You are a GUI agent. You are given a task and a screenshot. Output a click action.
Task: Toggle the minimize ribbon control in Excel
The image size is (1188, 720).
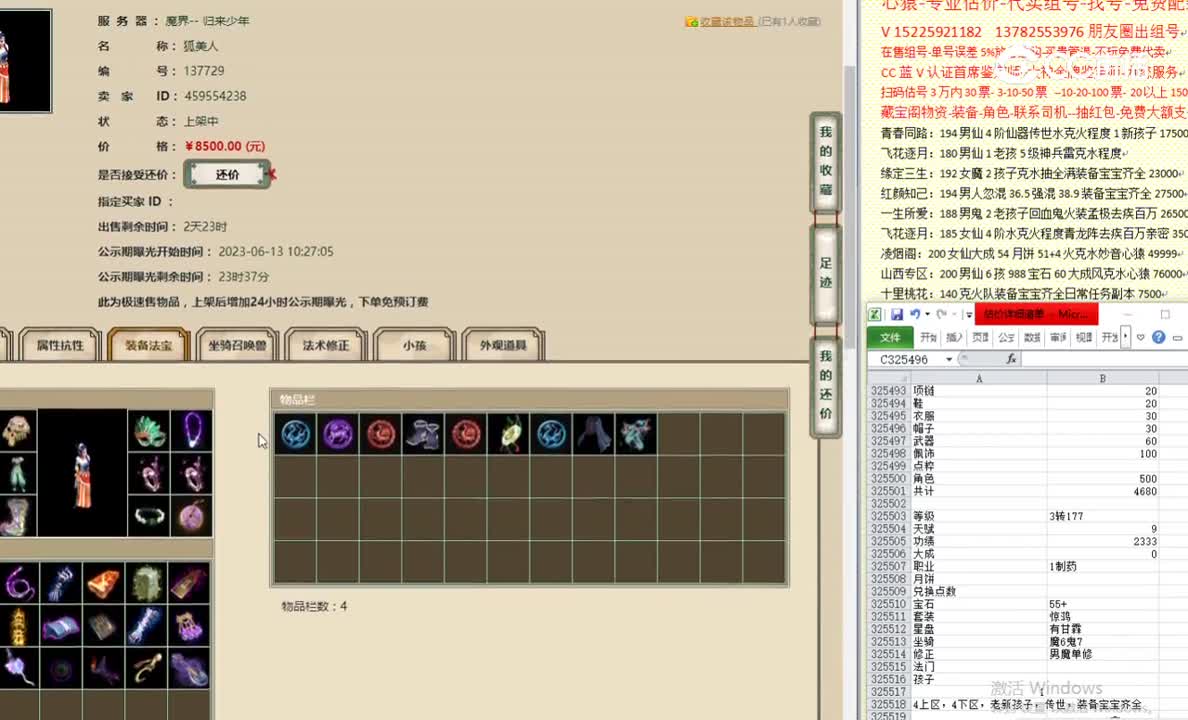[x=1175, y=338]
